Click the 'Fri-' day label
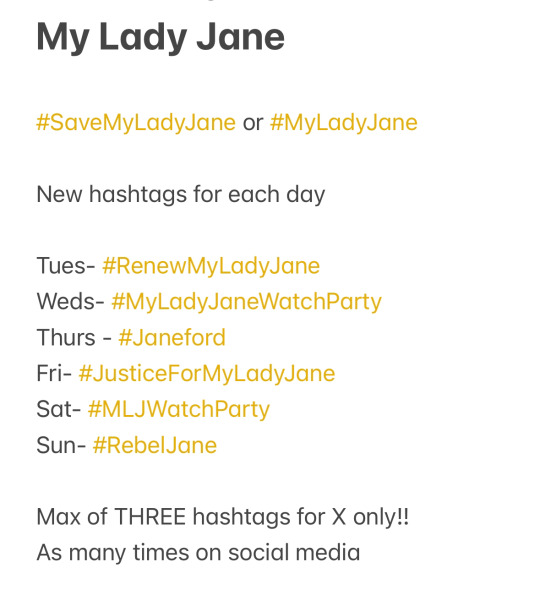Image resolution: width=540 pixels, height=612 pixels. coord(54,374)
